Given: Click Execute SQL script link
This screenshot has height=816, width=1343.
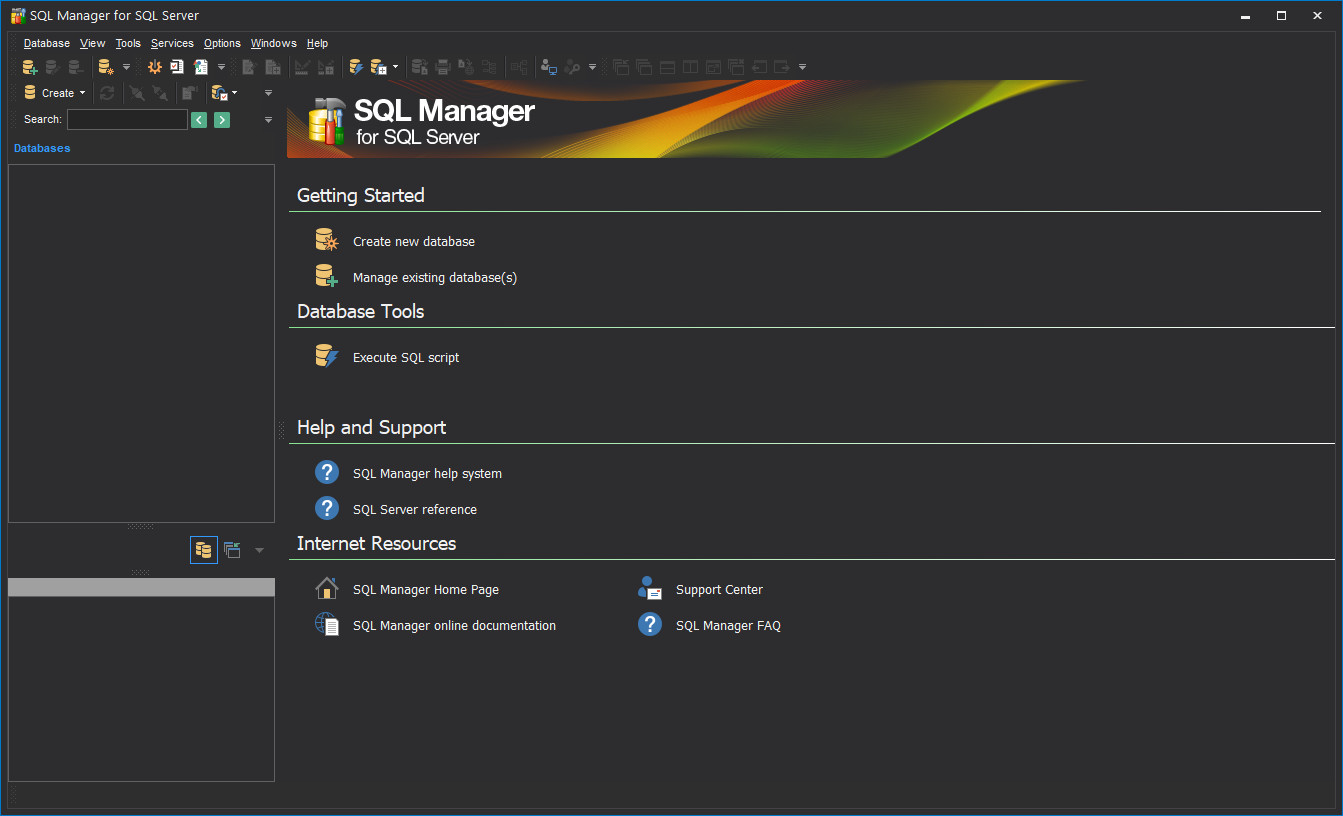Looking at the screenshot, I should [x=406, y=358].
